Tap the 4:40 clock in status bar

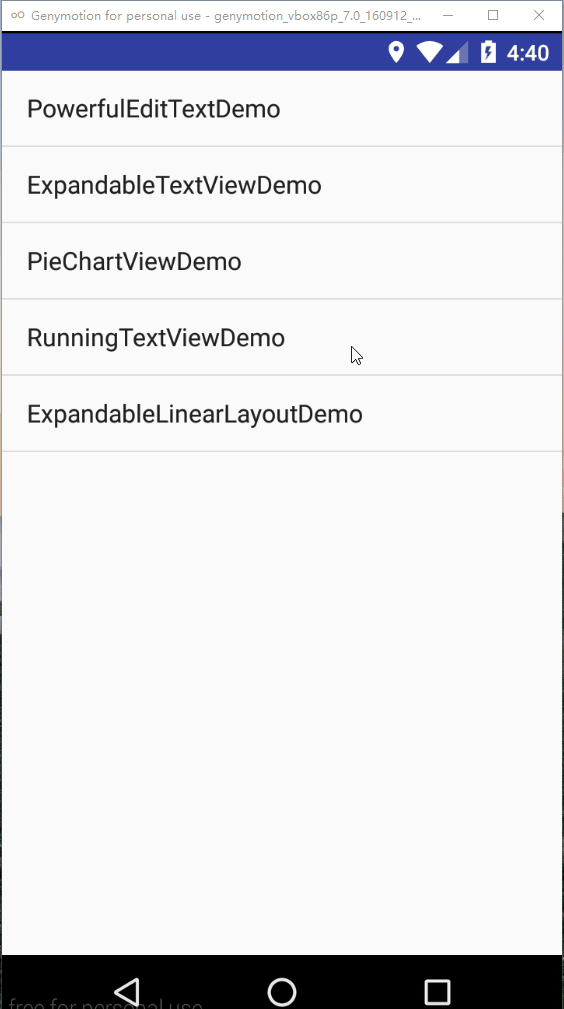click(x=527, y=53)
